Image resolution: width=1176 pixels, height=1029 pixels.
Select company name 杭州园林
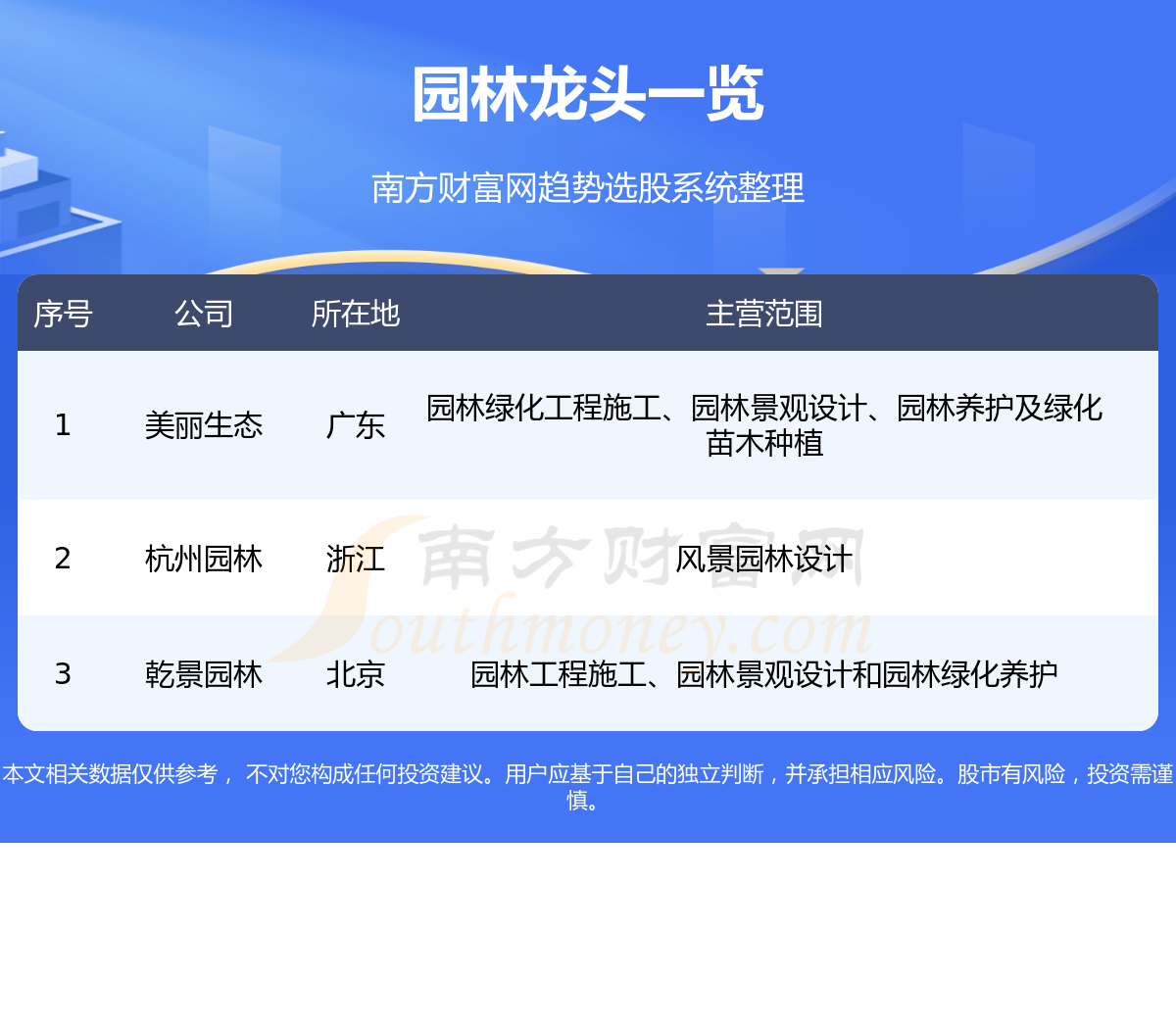pos(204,559)
